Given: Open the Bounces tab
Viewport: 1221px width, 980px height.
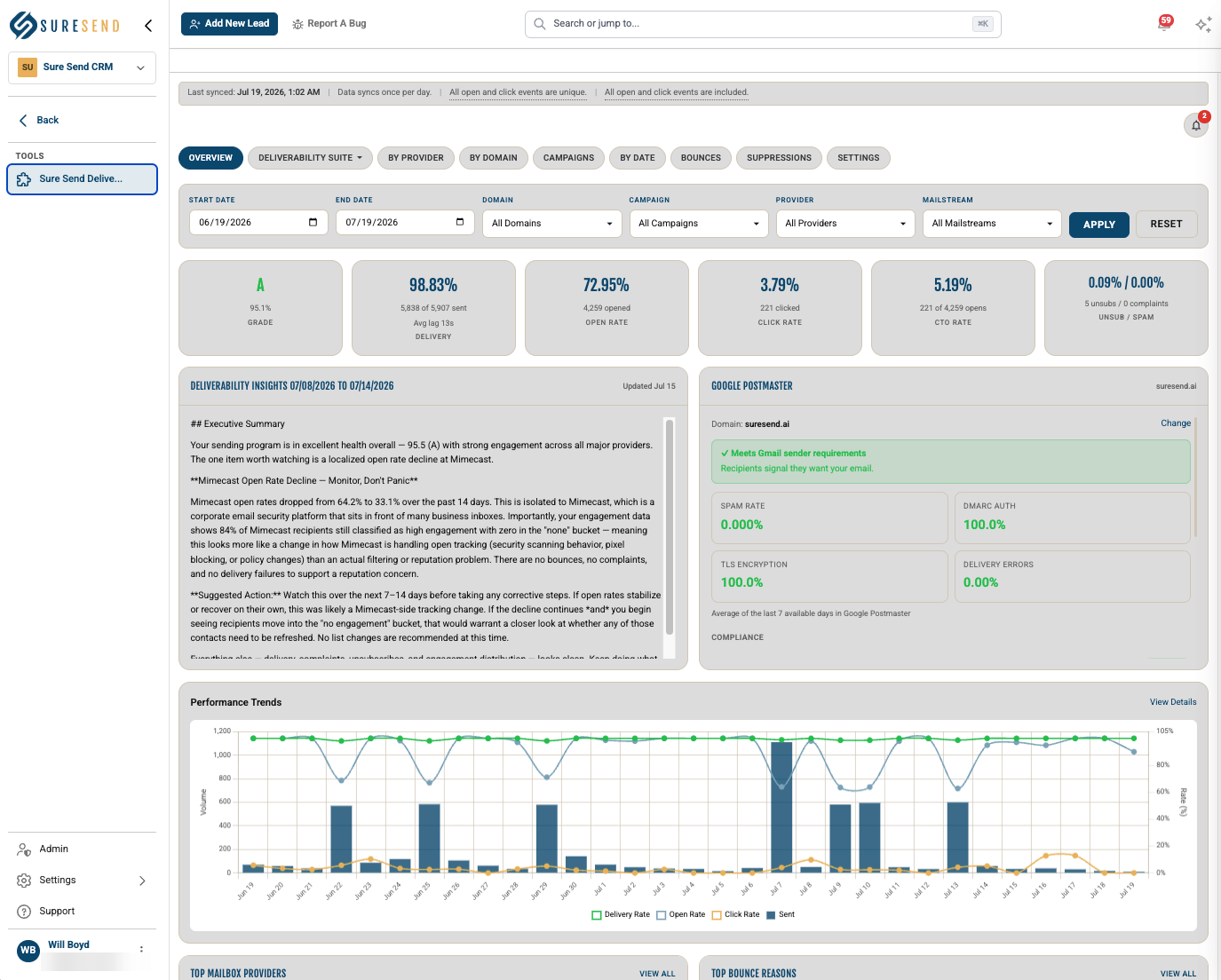Looking at the screenshot, I should point(701,158).
